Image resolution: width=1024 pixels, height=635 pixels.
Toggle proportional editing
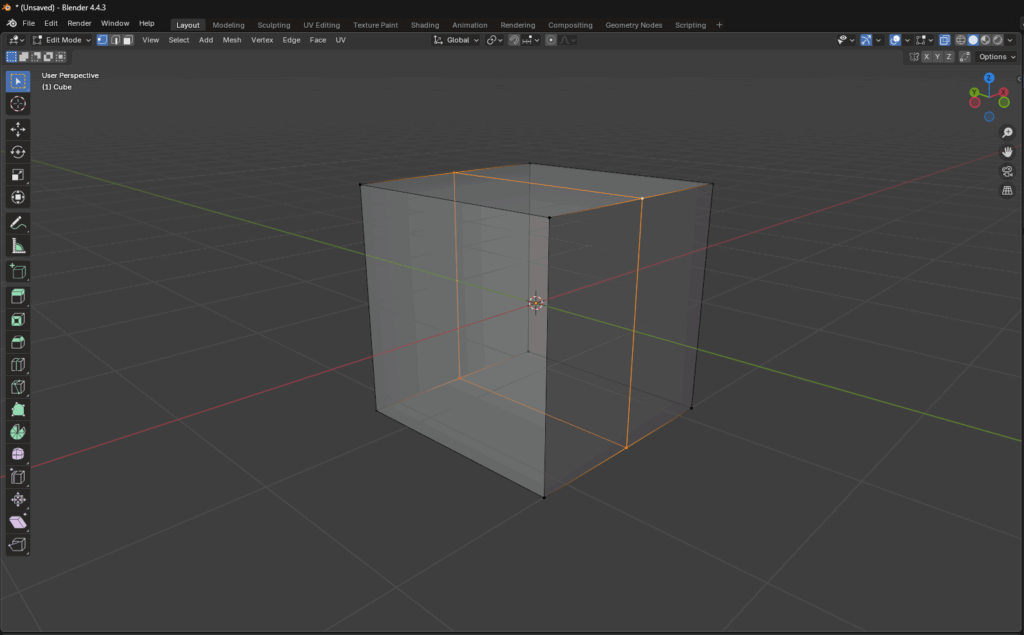pos(551,40)
